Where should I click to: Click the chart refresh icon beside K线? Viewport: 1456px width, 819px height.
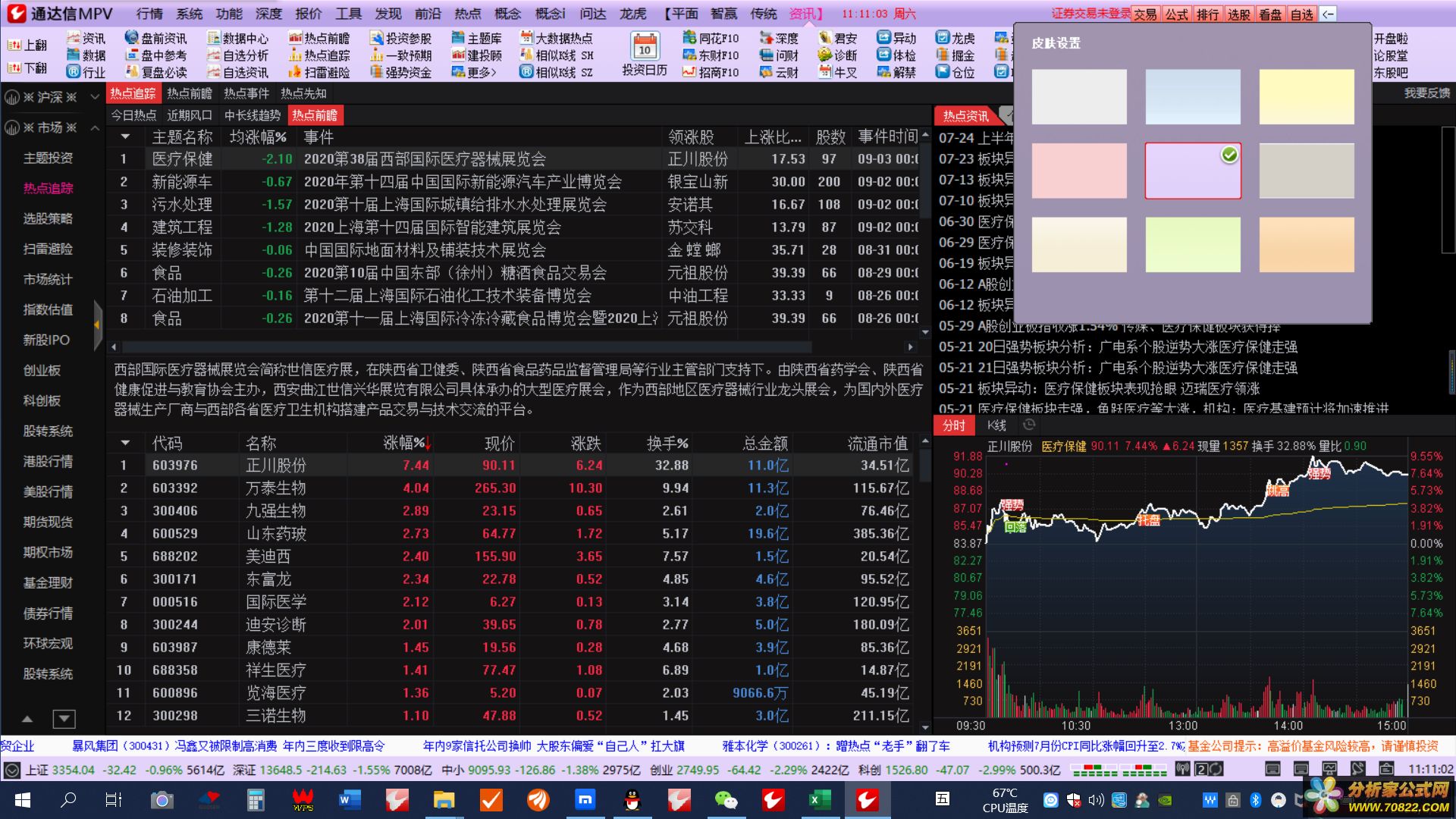(x=1029, y=425)
